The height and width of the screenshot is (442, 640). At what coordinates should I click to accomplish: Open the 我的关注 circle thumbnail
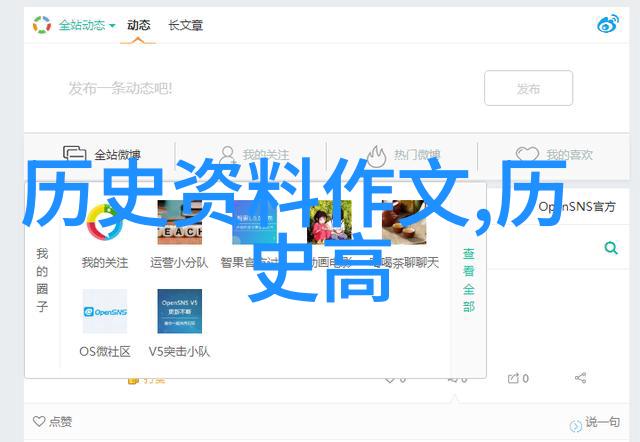104,223
